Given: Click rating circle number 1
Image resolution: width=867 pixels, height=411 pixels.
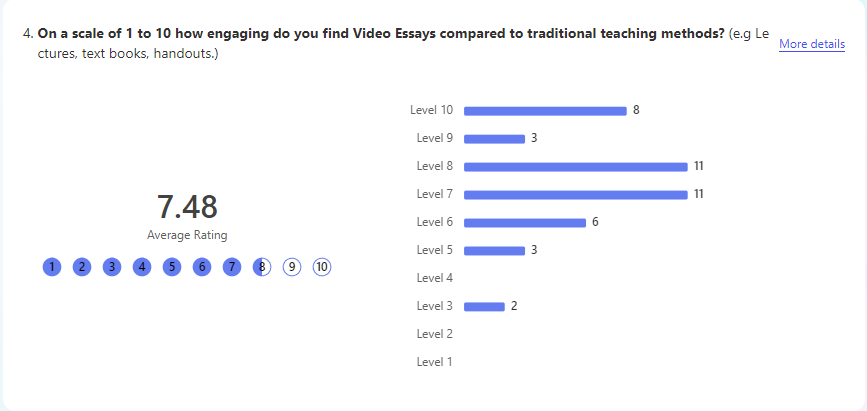Looking at the screenshot, I should pyautogui.click(x=52, y=268).
